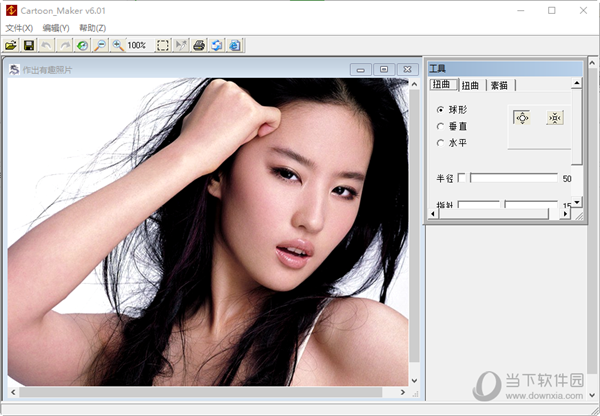Click the image window scroll right arrow

click(x=403, y=392)
